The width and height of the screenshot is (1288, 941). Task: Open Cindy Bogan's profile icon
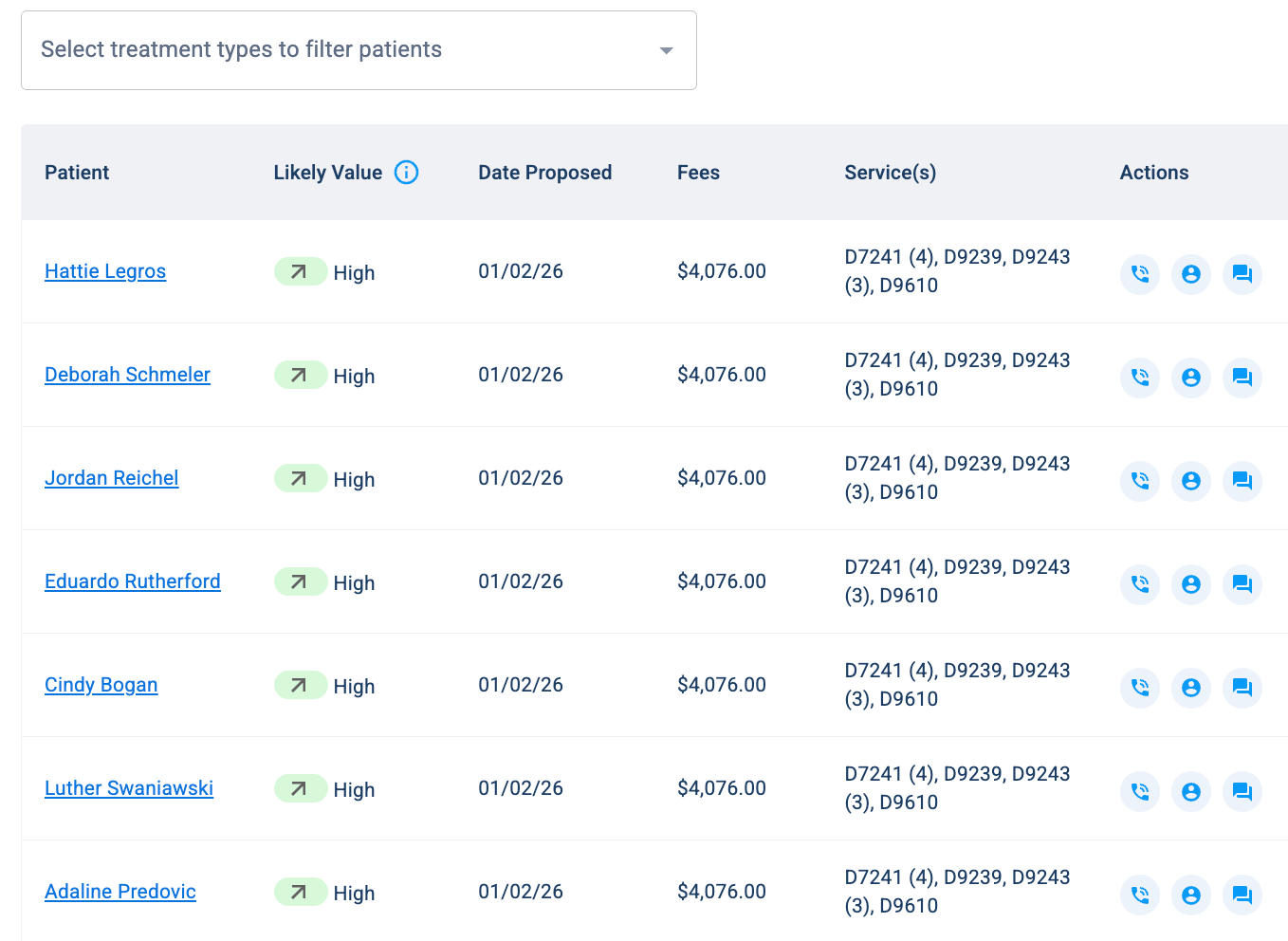pos(1191,688)
